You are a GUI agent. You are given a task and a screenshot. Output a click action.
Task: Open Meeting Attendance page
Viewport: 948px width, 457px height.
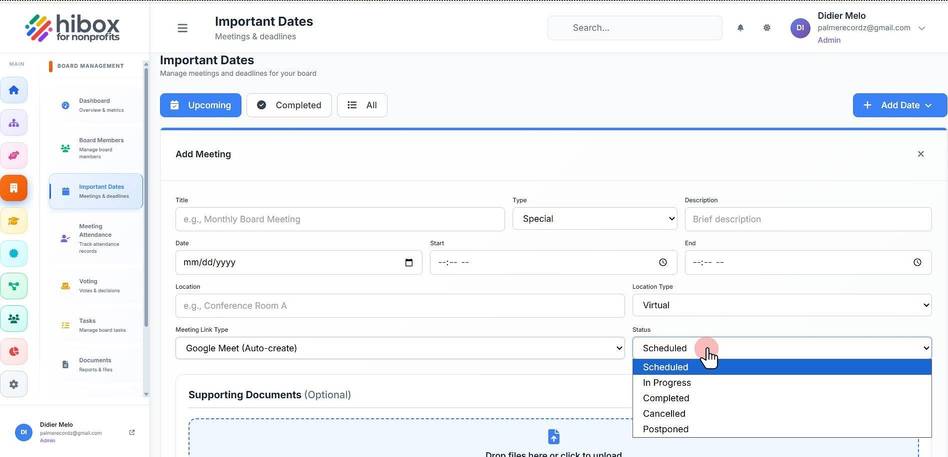coord(96,238)
